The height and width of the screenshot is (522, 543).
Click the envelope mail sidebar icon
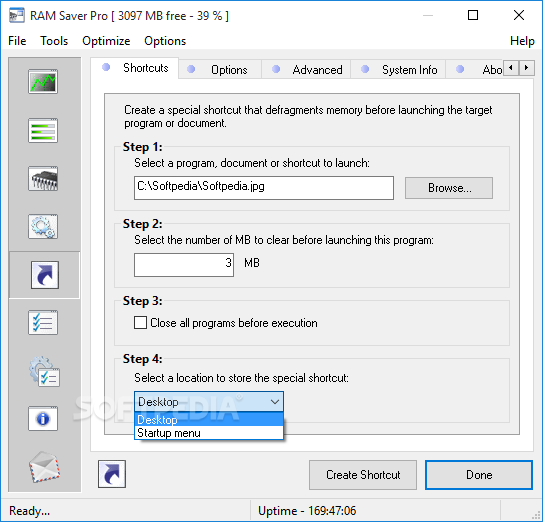coord(44,467)
